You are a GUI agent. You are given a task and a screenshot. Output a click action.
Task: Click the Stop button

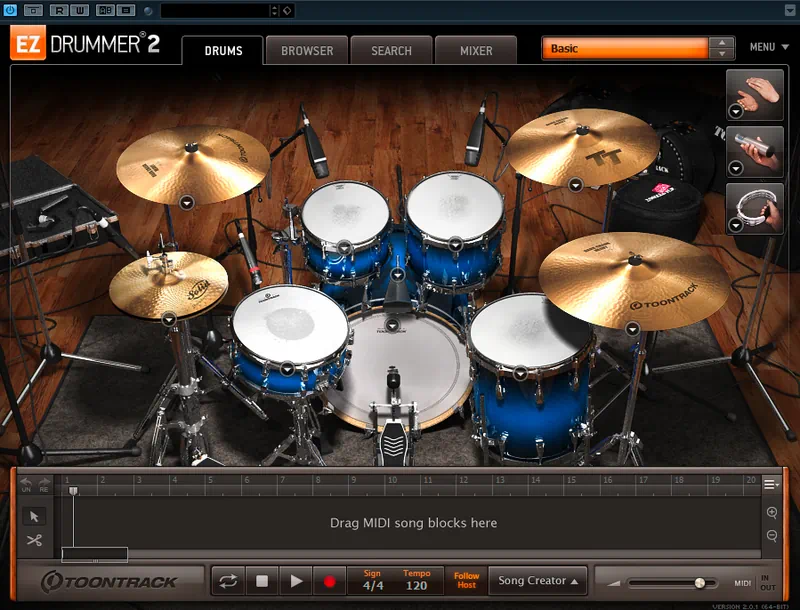(x=262, y=581)
